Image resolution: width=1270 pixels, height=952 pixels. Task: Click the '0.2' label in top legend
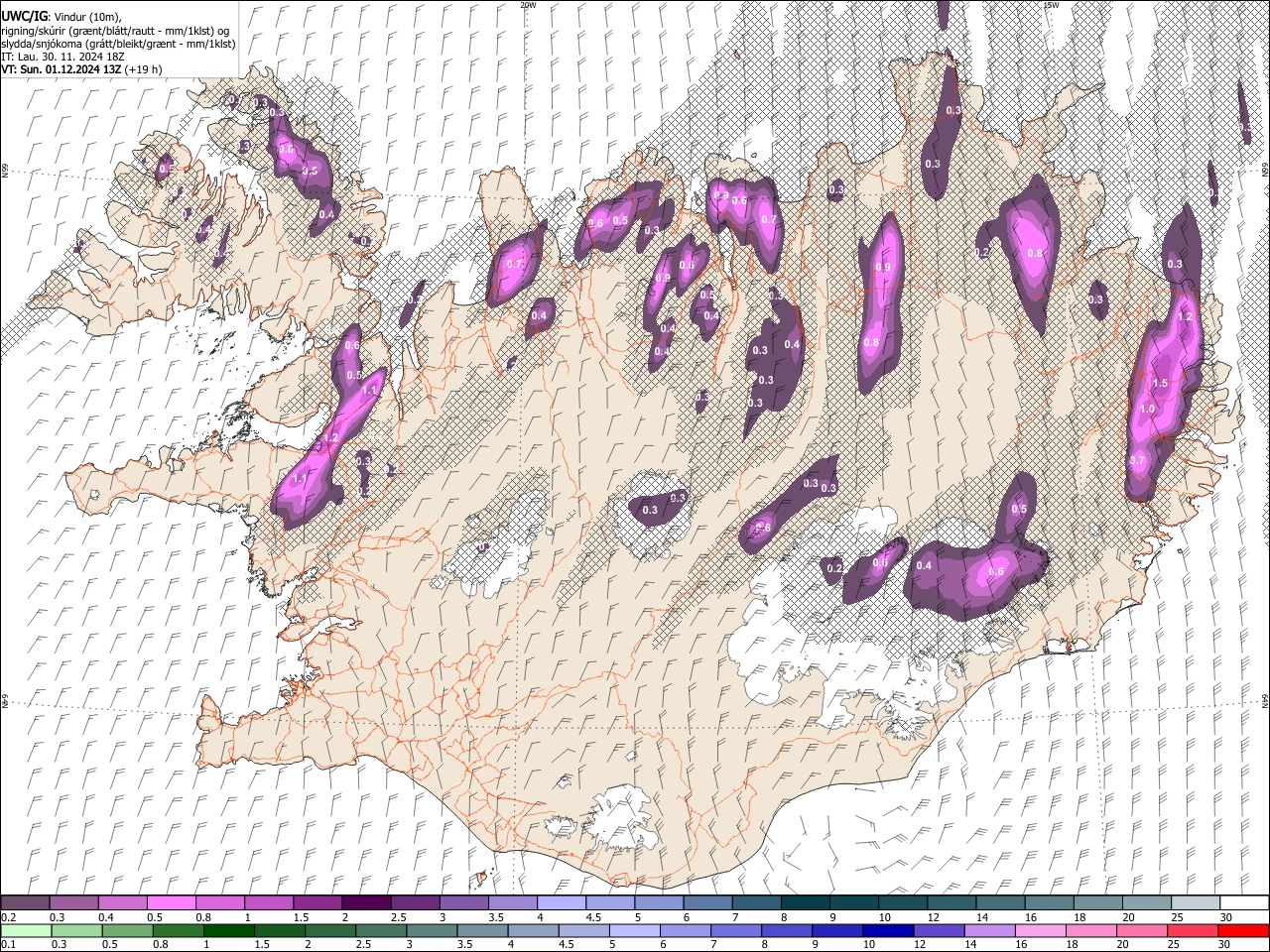[7, 917]
